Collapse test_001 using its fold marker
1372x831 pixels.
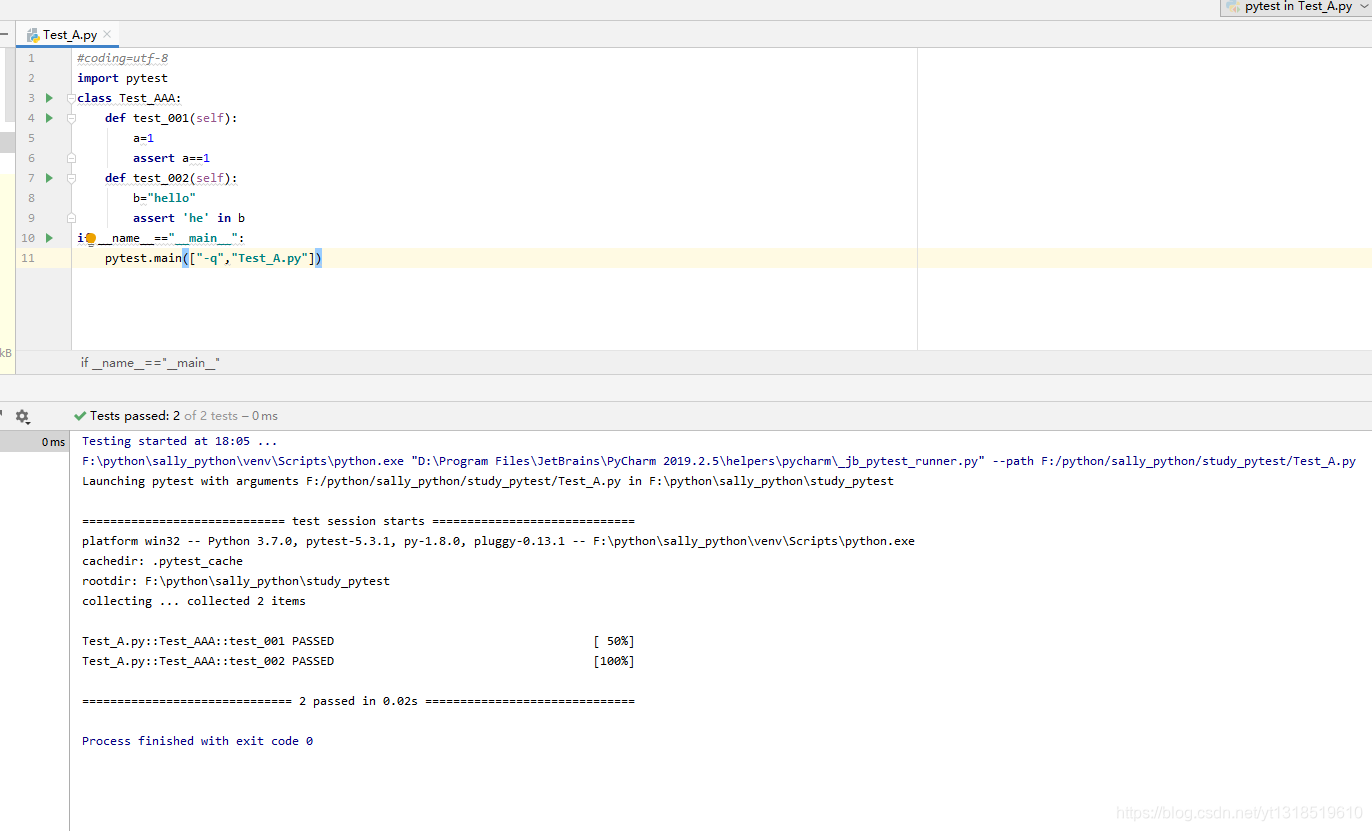pyautogui.click(x=69, y=118)
